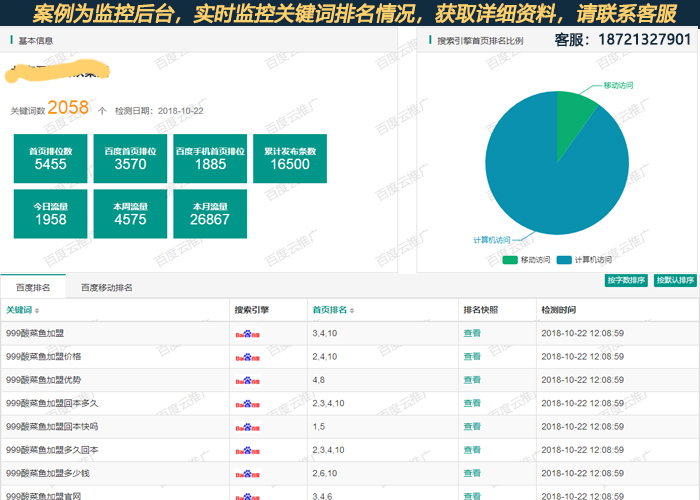This screenshot has height=500, width=700.
Task: Click 首页排名 column header text
Action: (x=329, y=310)
